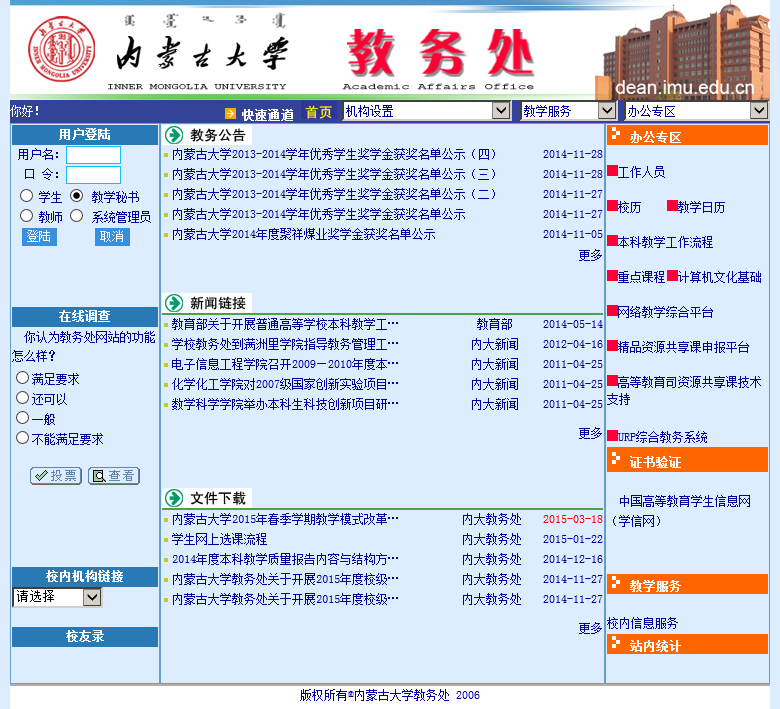Open news 电子信息工程学院召开2009-2010年度本…
This screenshot has width=780, height=709.
(x=285, y=364)
